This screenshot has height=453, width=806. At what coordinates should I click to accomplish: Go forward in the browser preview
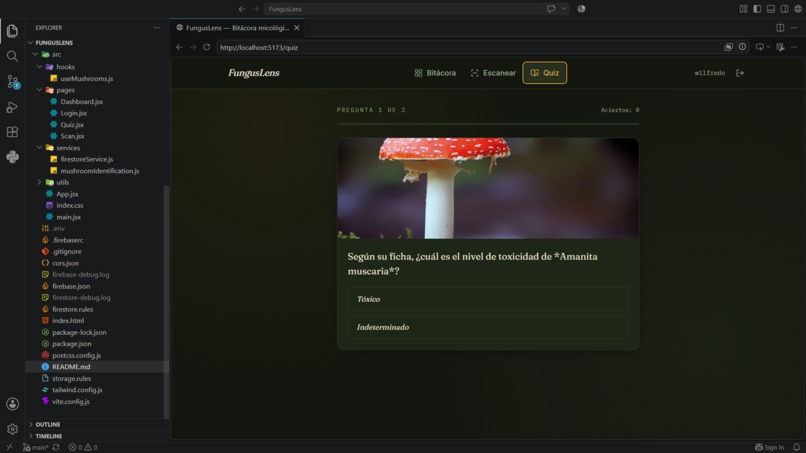[x=193, y=47]
